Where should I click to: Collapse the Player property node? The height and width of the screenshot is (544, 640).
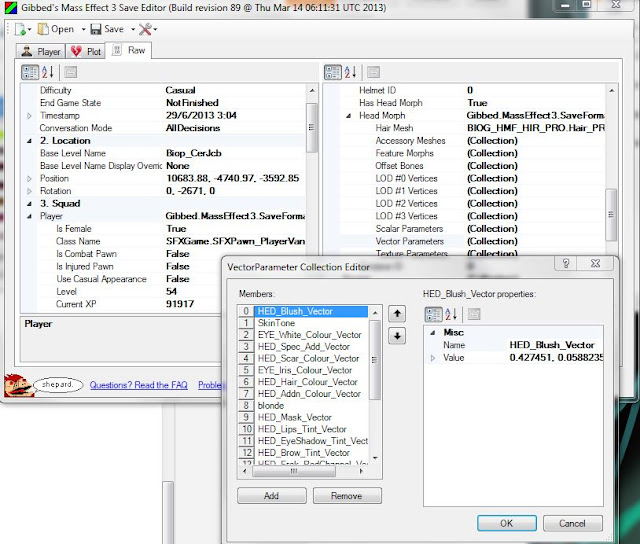(x=29, y=216)
